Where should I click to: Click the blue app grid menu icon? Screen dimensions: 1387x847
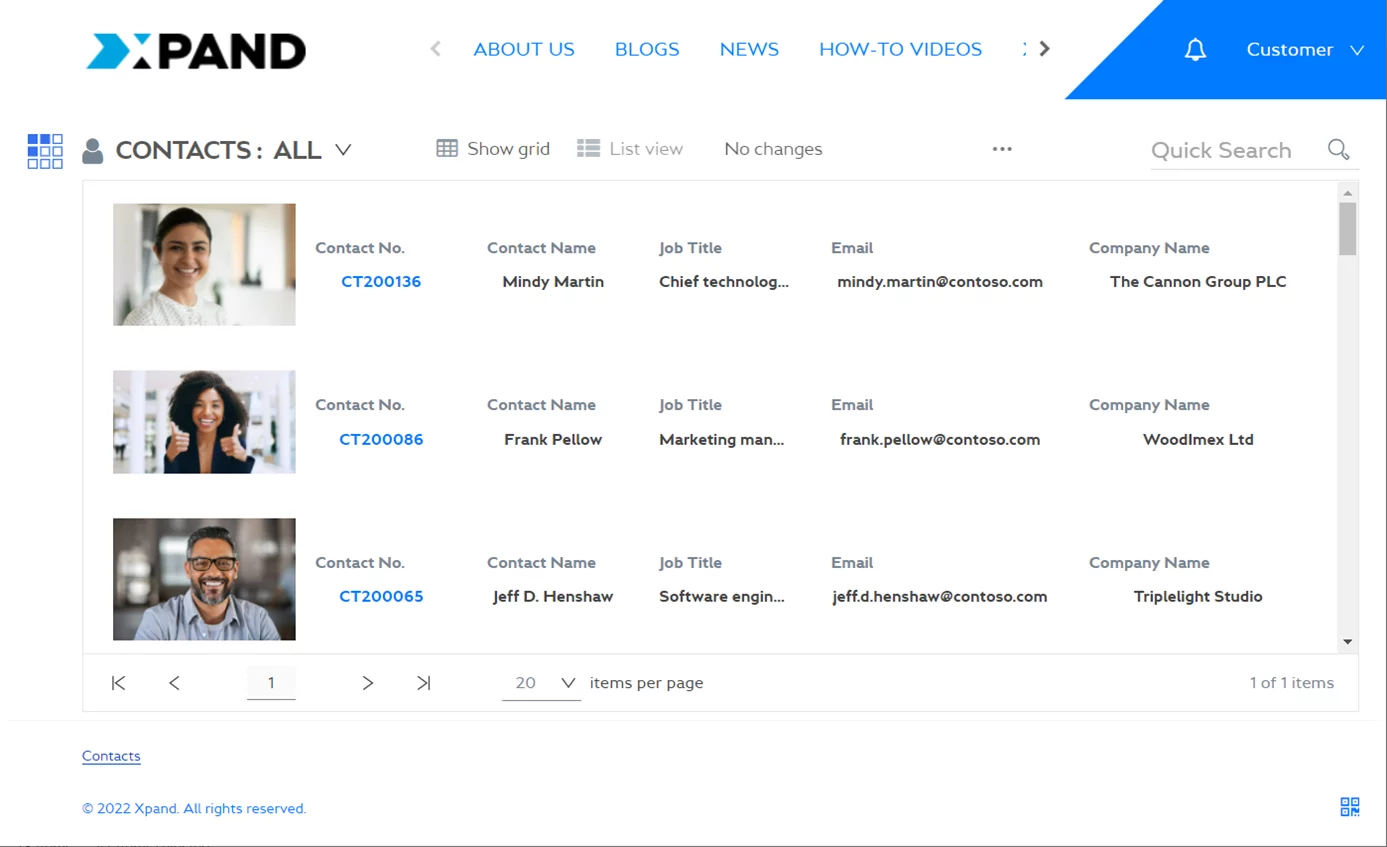coord(45,151)
